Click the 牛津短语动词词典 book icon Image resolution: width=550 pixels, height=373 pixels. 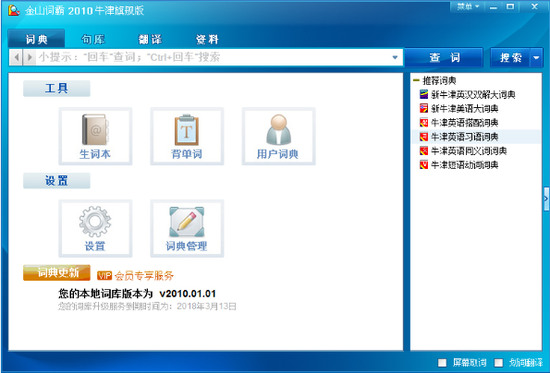coord(424,165)
